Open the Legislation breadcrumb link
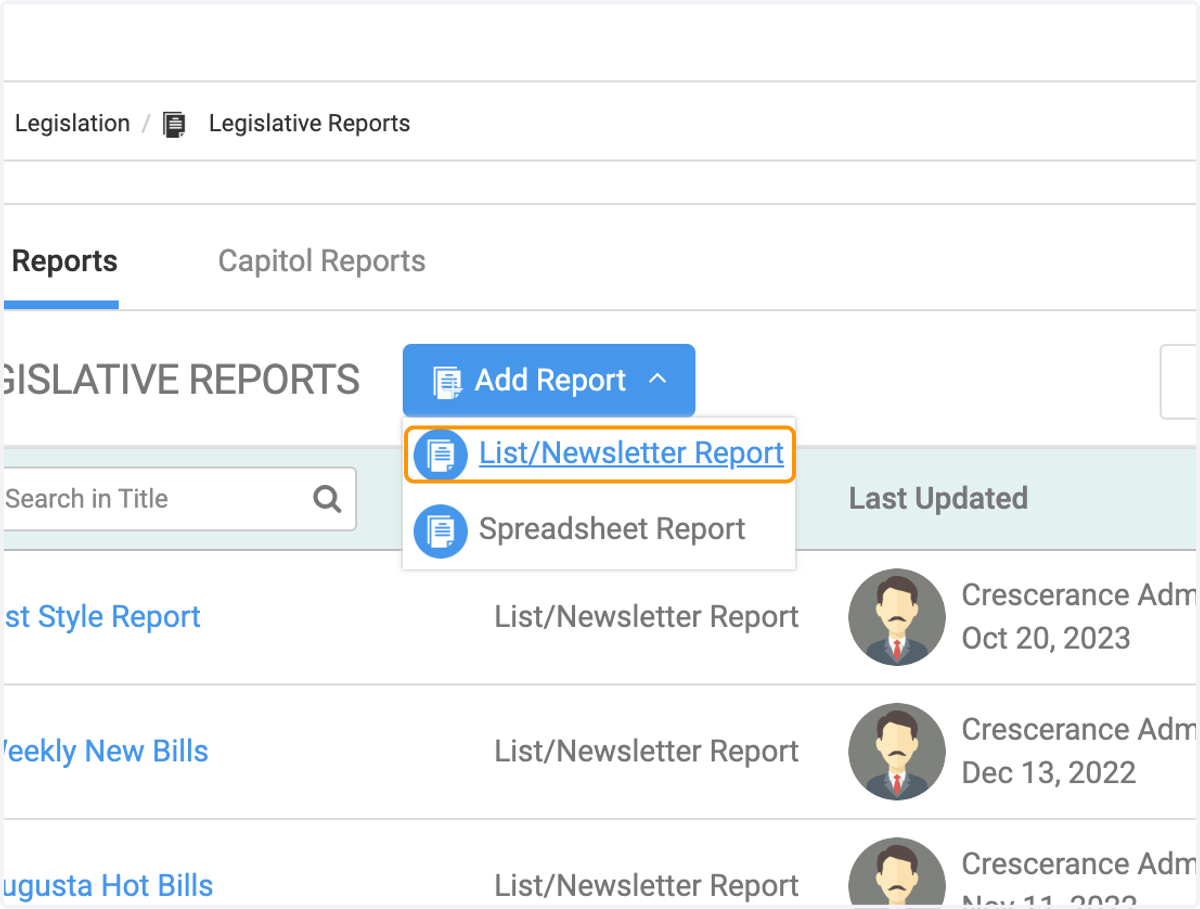The height and width of the screenshot is (909, 1200). point(72,124)
